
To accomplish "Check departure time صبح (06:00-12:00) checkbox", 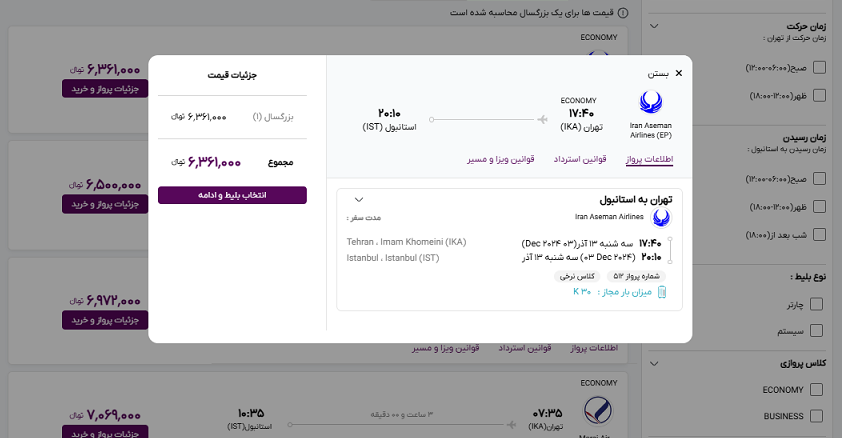I will click(819, 68).
